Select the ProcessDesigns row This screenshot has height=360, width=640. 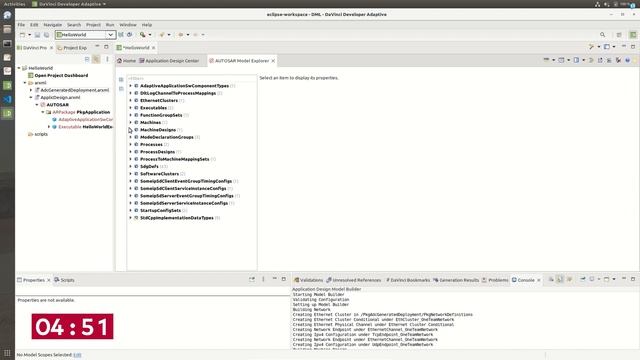click(158, 152)
